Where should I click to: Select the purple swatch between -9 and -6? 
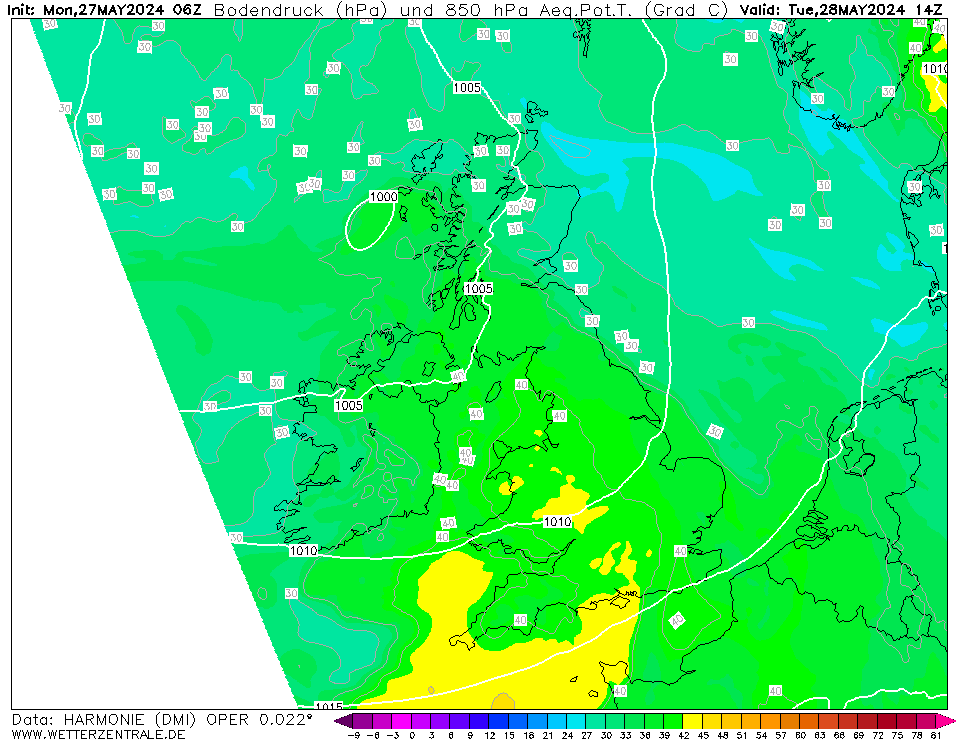tap(363, 721)
